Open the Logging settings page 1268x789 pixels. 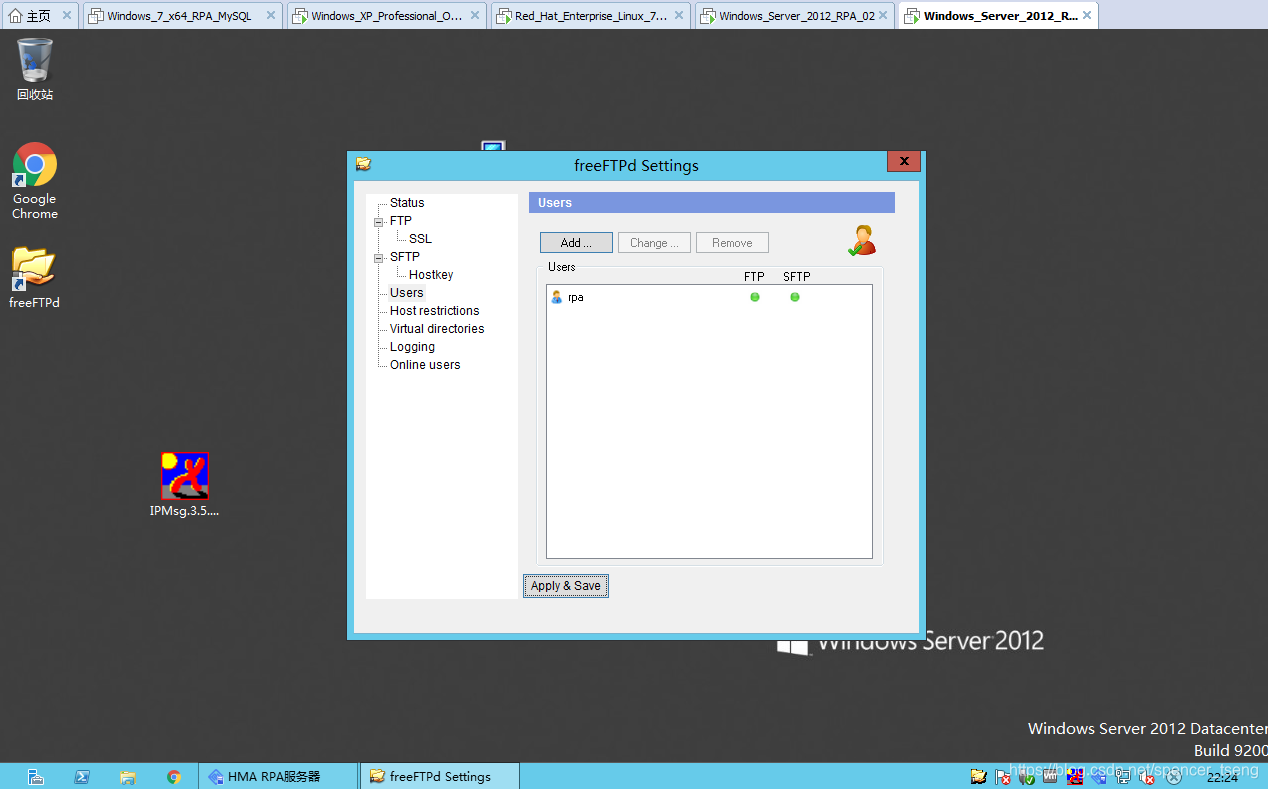click(412, 347)
